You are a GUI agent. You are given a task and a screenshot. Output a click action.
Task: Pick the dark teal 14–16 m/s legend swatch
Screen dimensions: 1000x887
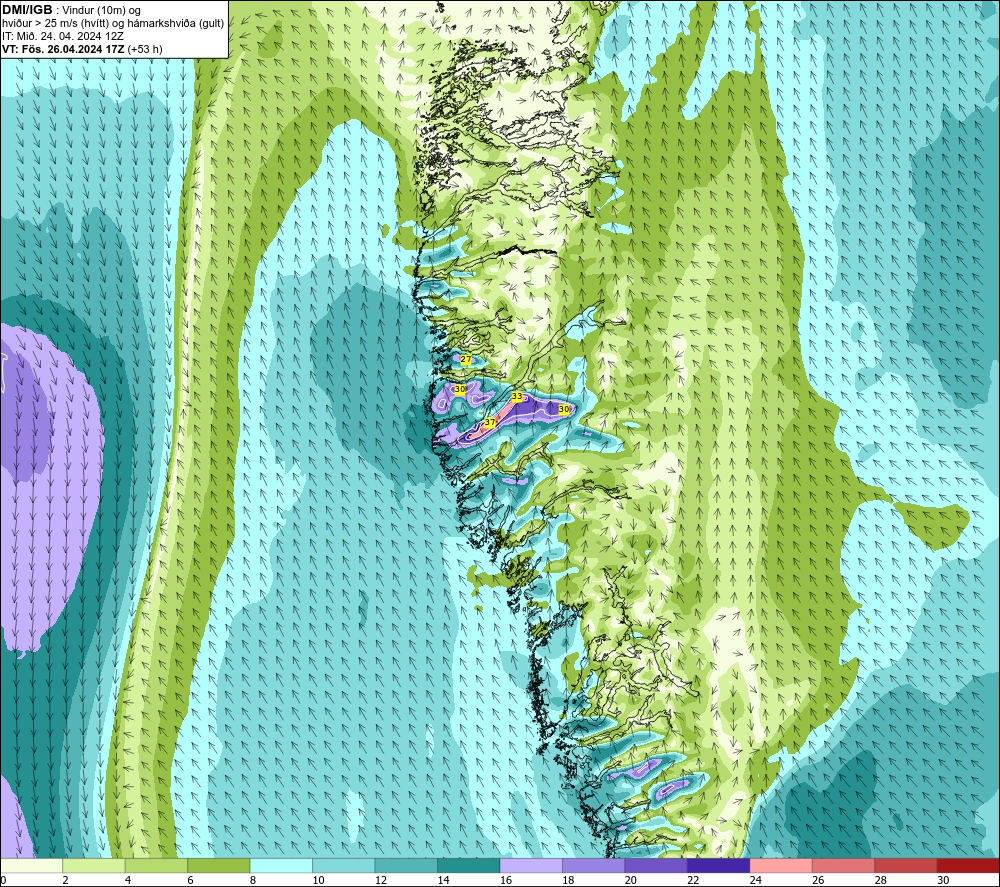click(x=469, y=866)
